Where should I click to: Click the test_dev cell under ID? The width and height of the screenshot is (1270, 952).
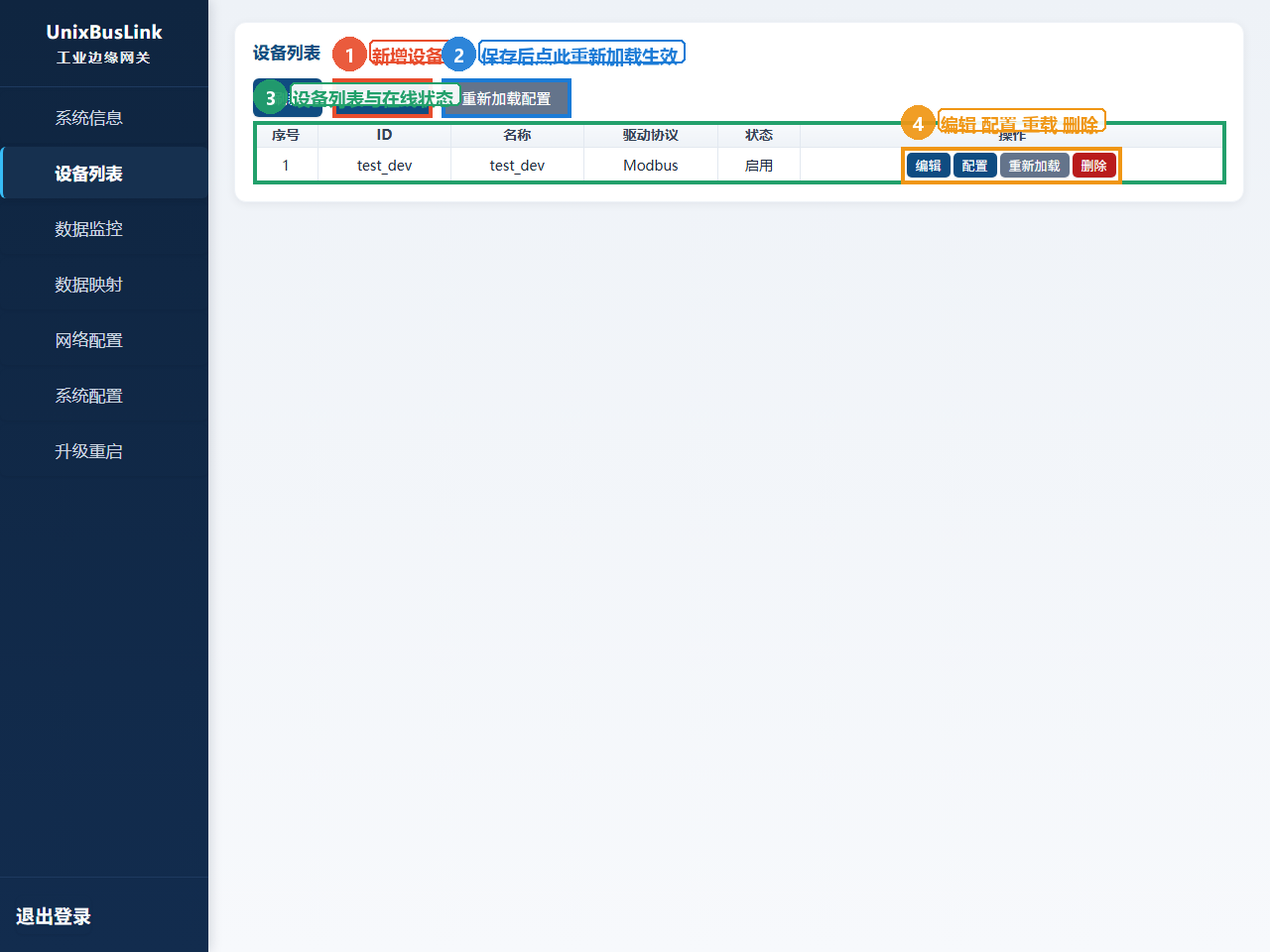click(385, 166)
